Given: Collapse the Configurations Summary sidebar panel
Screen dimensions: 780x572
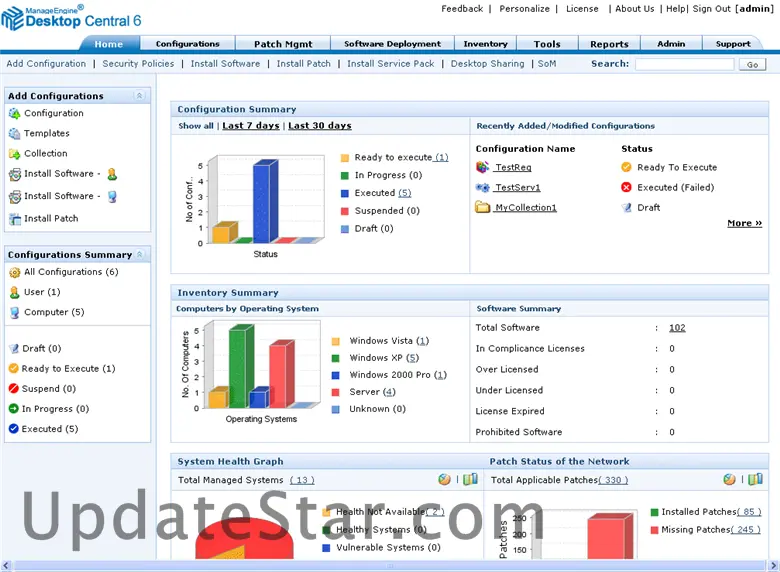Looking at the screenshot, I should (140, 254).
